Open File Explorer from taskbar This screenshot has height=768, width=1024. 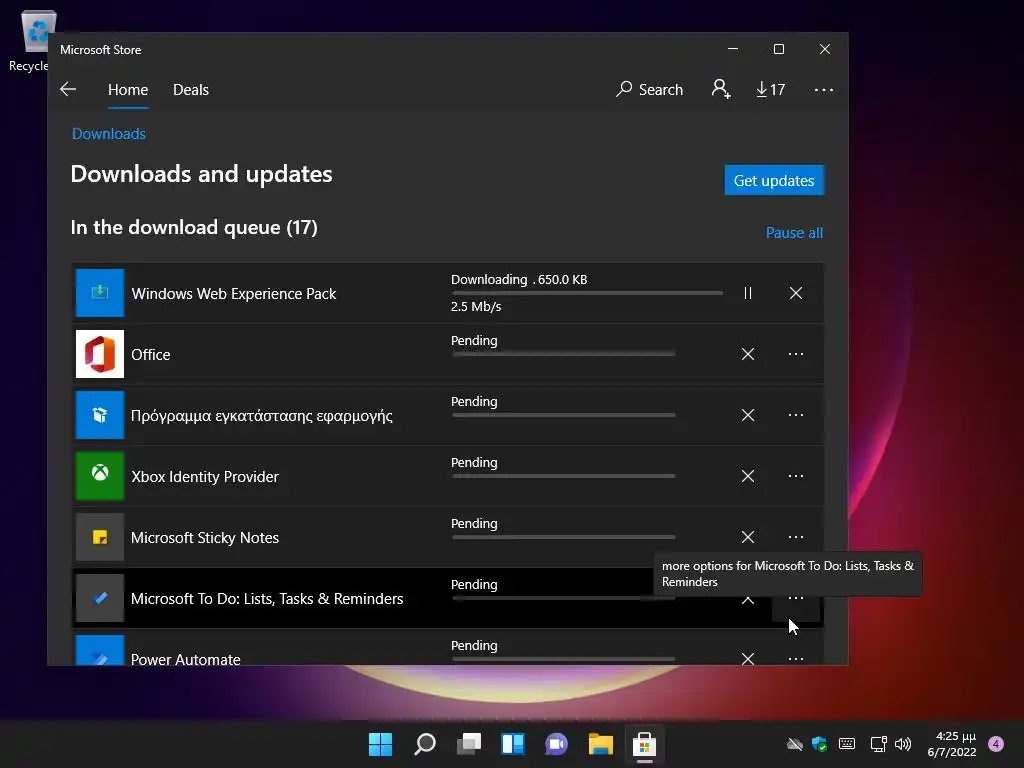601,744
